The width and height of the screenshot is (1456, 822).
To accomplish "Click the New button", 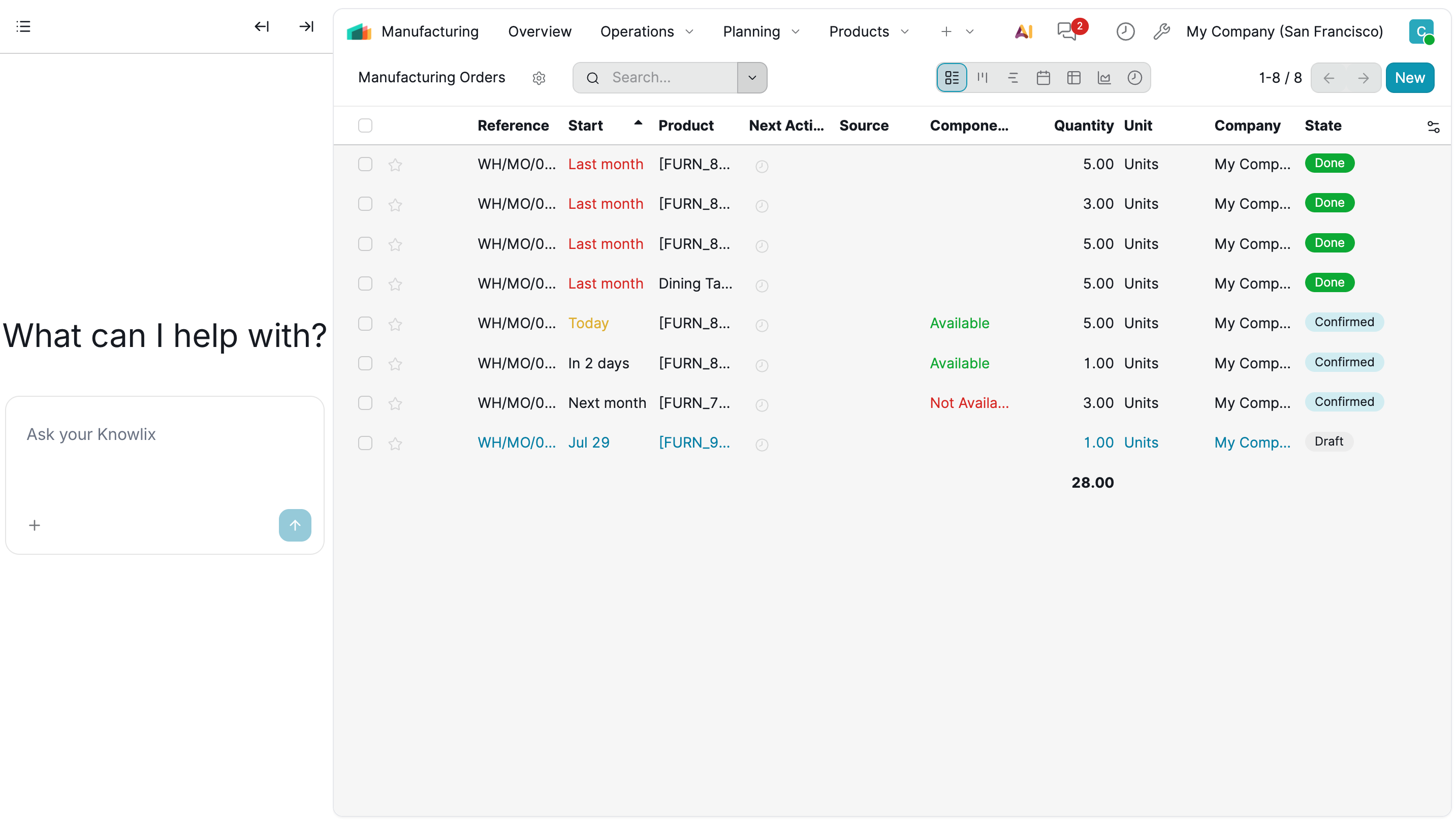I will 1409,77.
